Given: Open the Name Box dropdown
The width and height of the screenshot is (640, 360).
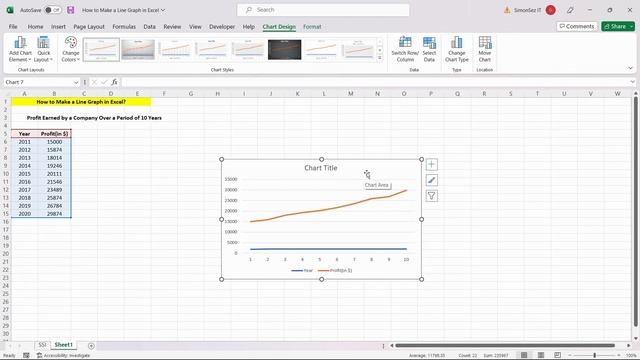Looking at the screenshot, I should [76, 82].
